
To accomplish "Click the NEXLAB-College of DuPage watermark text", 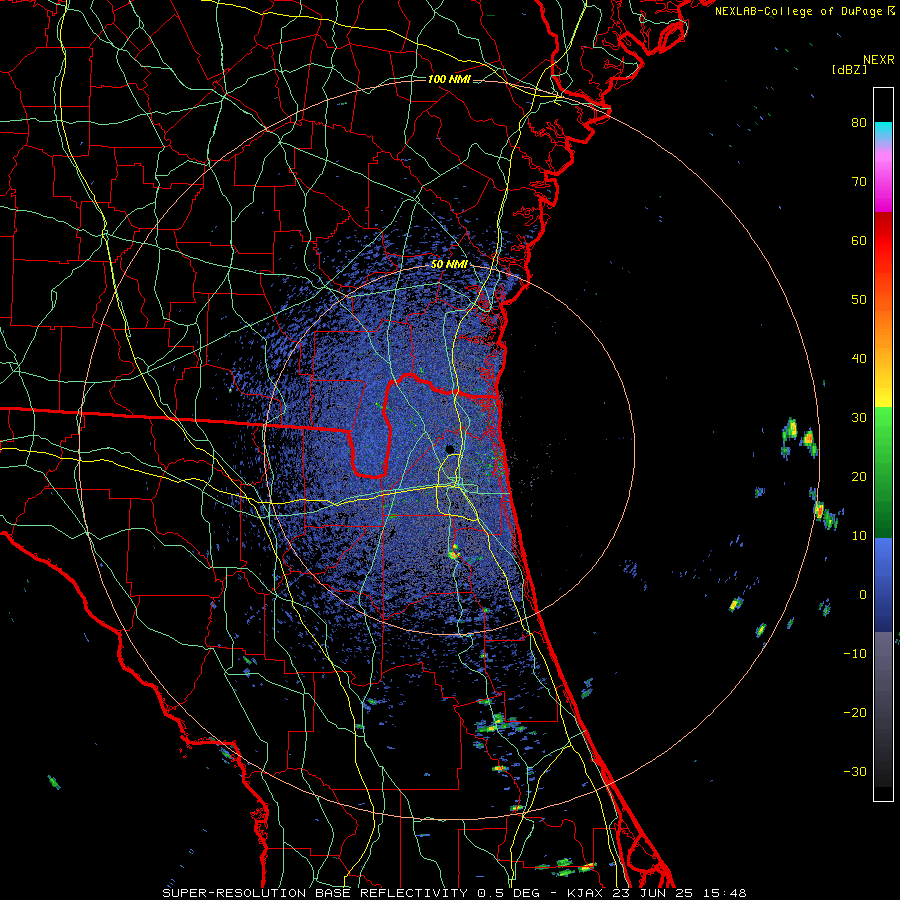I will pyautogui.click(x=800, y=11).
